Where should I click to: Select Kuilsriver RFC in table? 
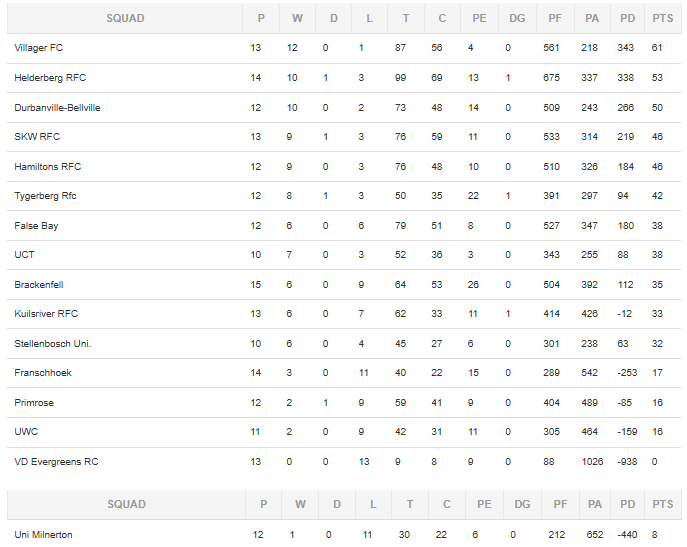[46, 314]
